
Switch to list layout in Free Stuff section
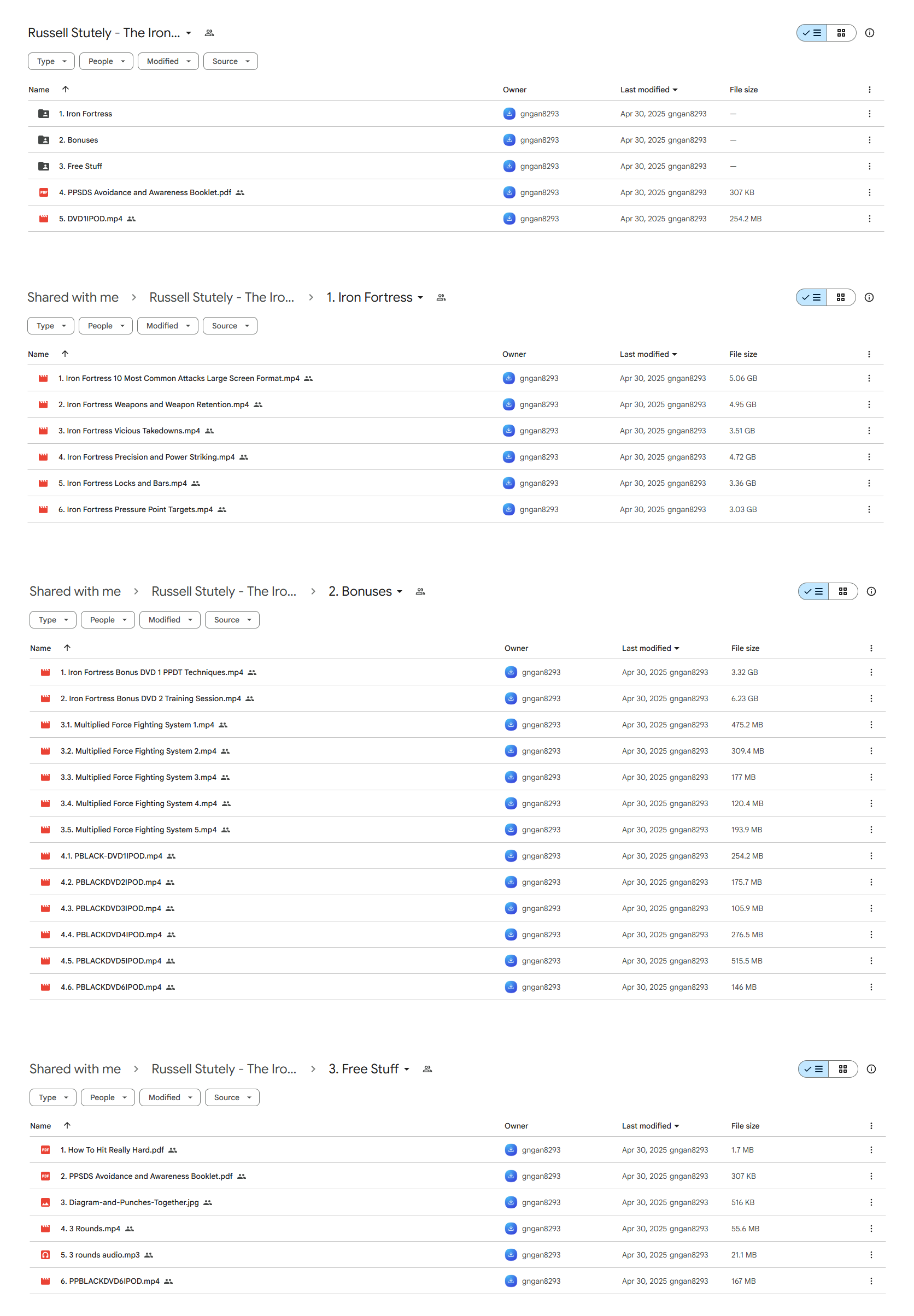tap(814, 1070)
